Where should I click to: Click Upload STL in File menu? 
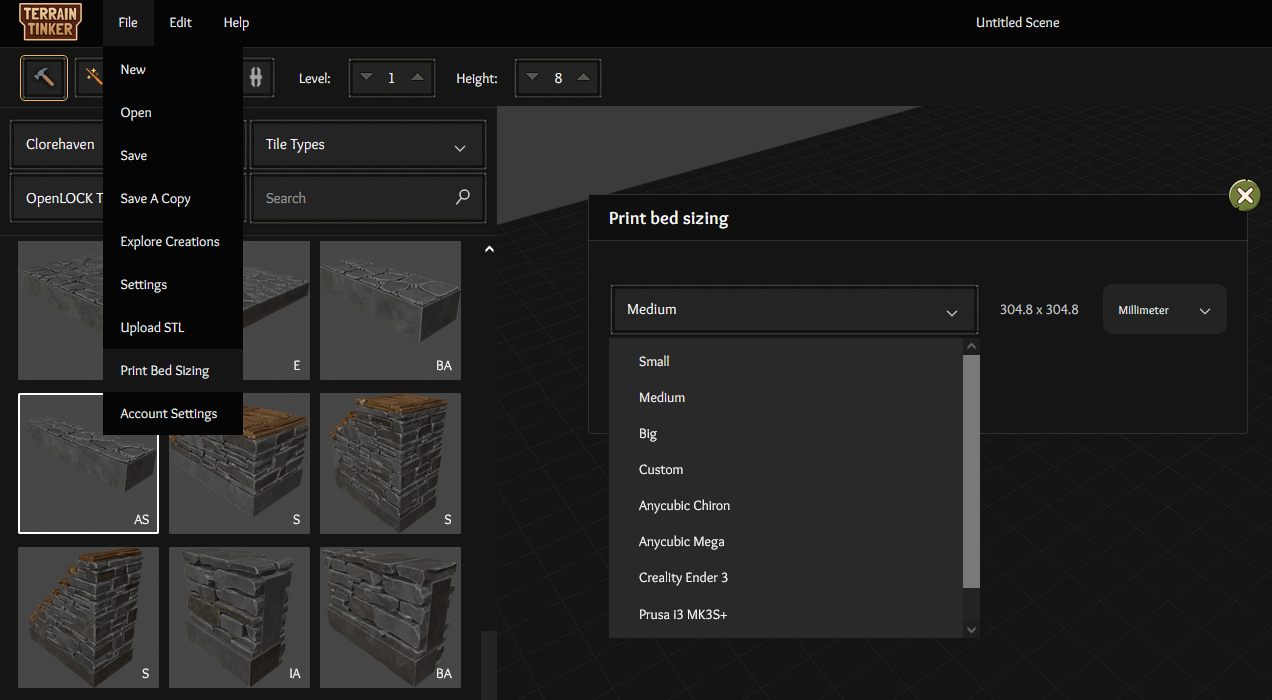pos(152,328)
